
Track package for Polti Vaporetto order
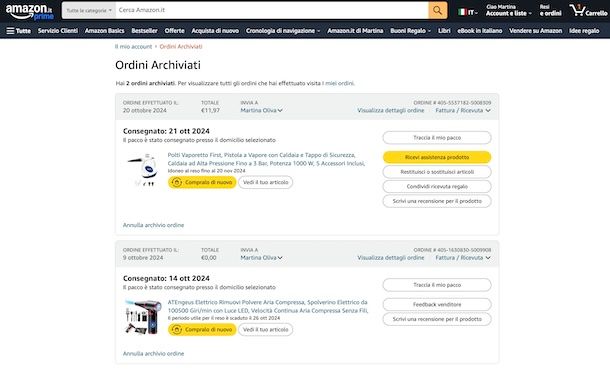pyautogui.click(x=437, y=138)
